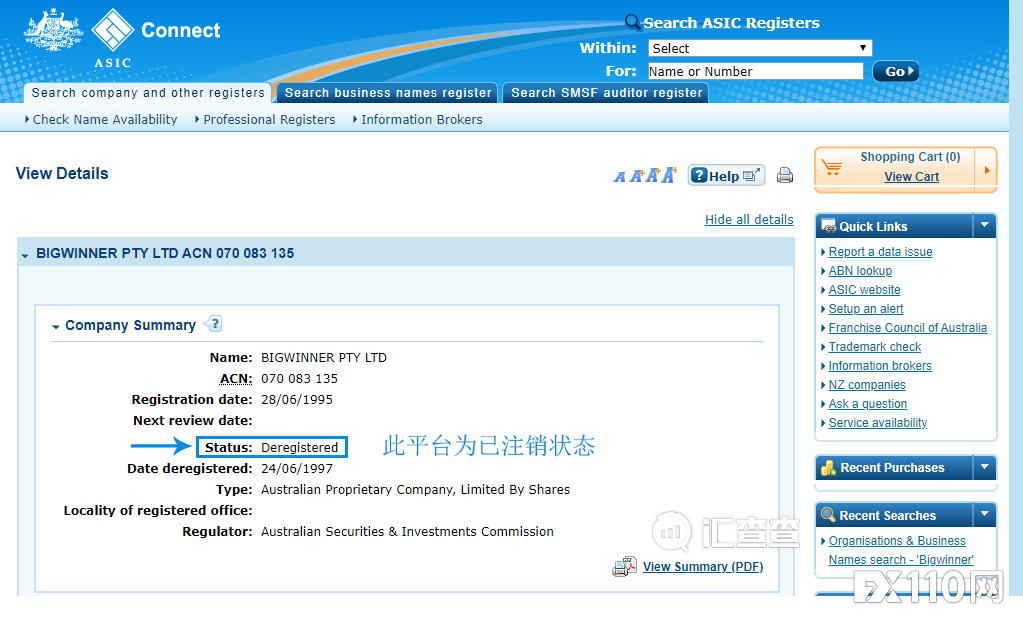Collapse the BIGWINNER PTY LTD panel
This screenshot has width=1023, height=617.
(x=25, y=255)
